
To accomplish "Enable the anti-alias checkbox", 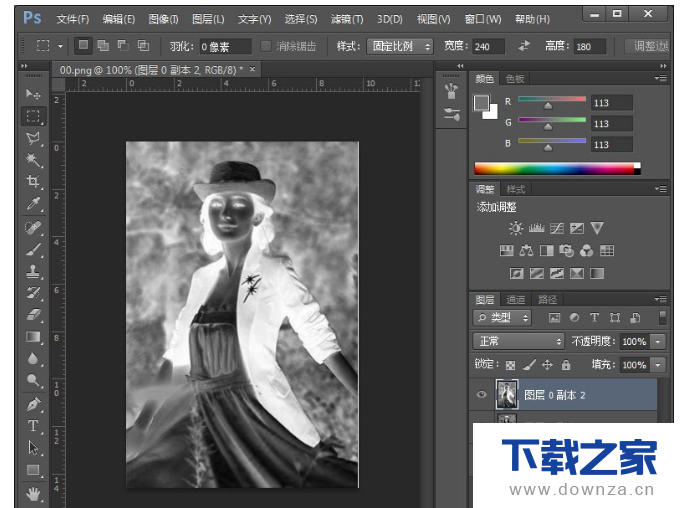I will pyautogui.click(x=266, y=46).
